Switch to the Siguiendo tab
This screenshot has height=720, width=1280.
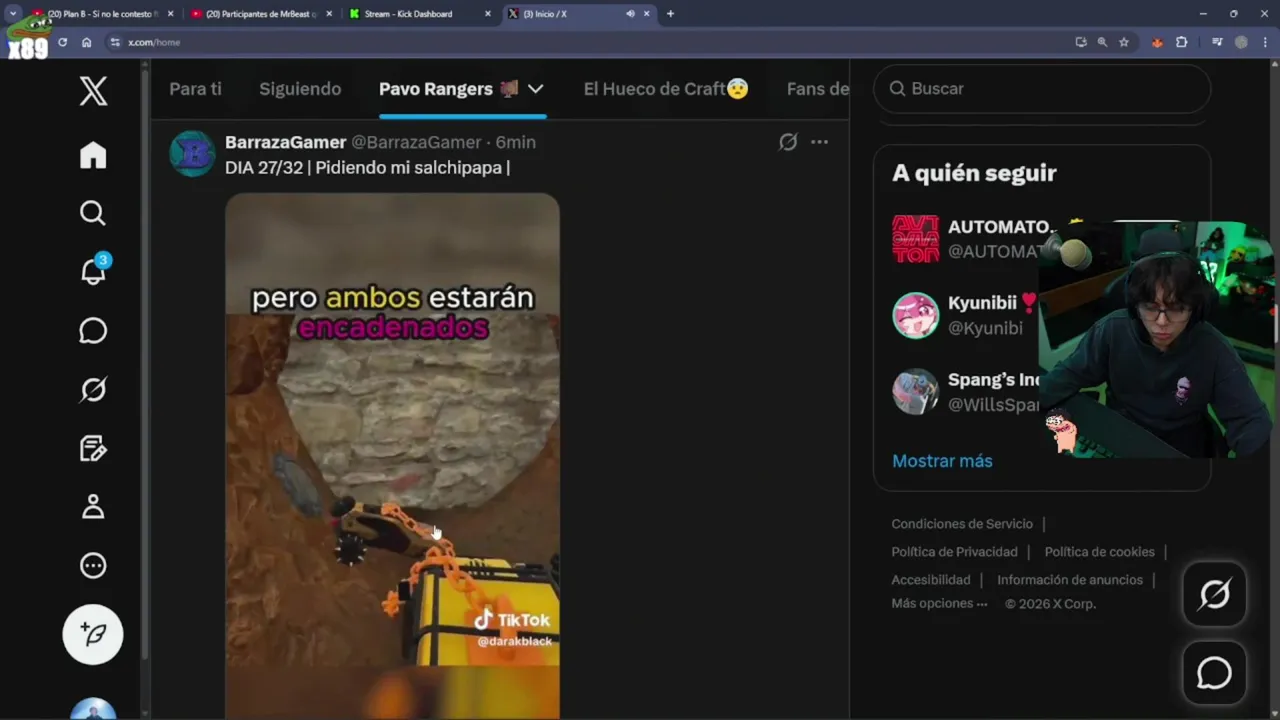300,89
